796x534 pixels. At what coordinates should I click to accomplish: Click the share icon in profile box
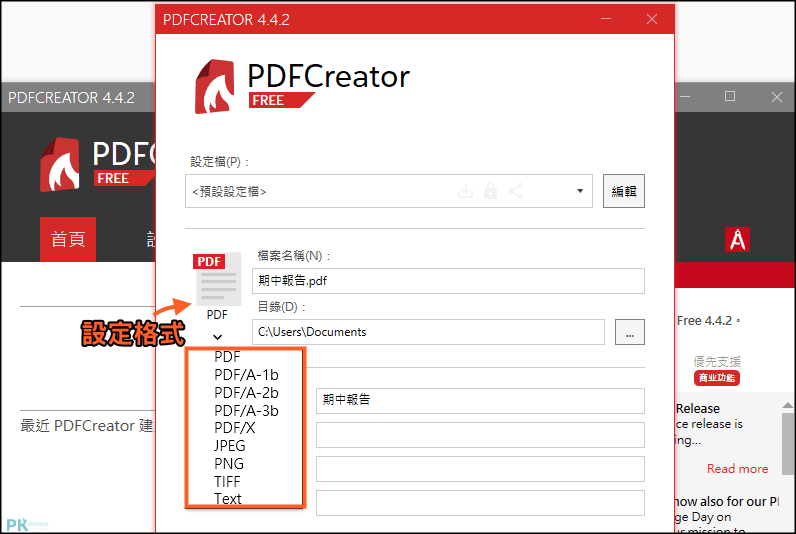click(x=516, y=191)
